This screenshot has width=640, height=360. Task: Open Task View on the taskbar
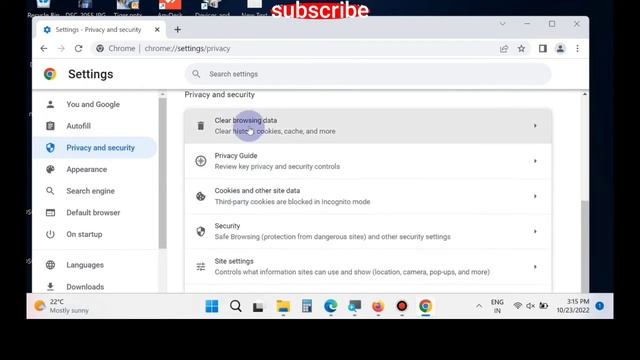pyautogui.click(x=258, y=307)
